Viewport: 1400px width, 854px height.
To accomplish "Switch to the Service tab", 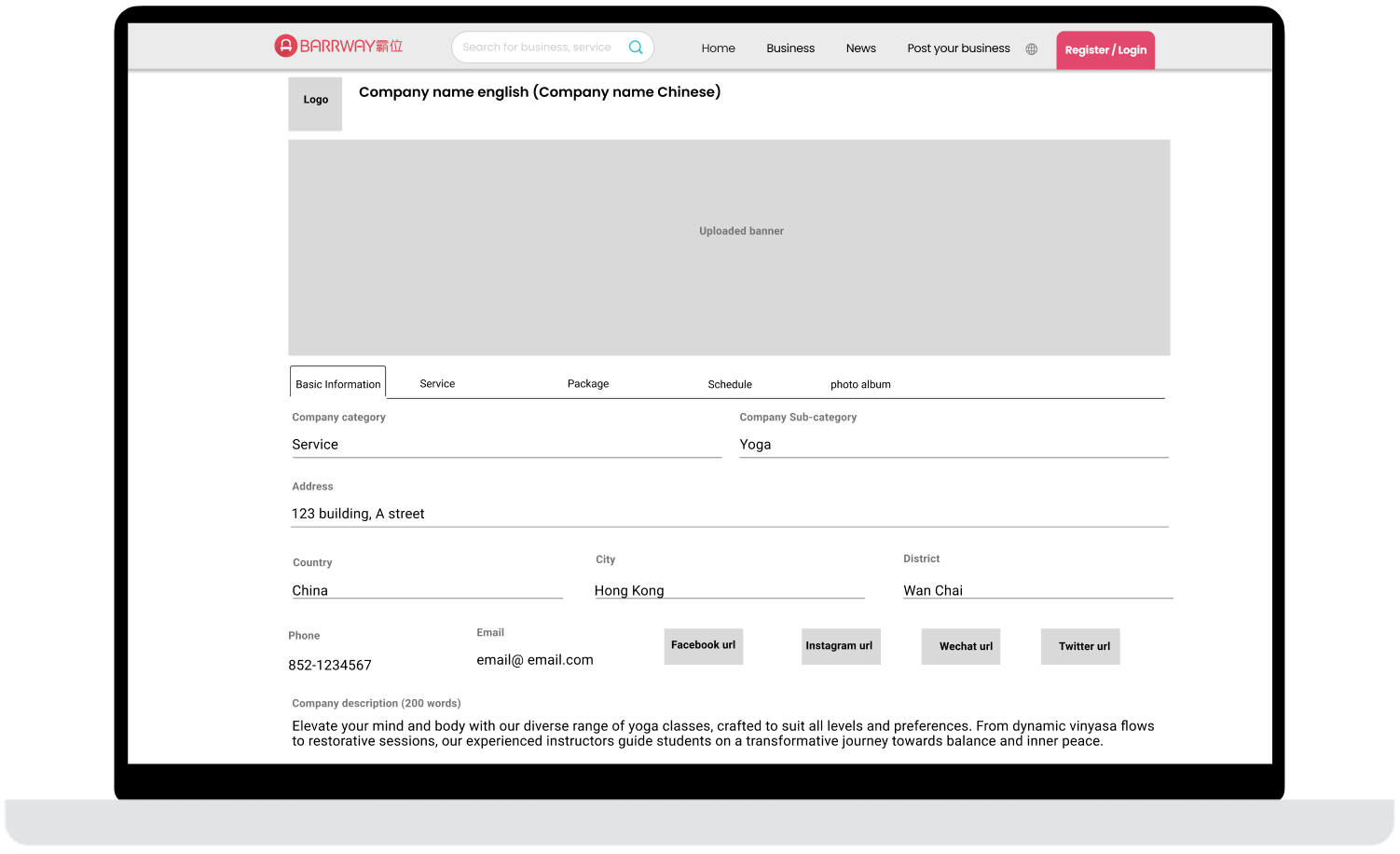I will point(437,384).
